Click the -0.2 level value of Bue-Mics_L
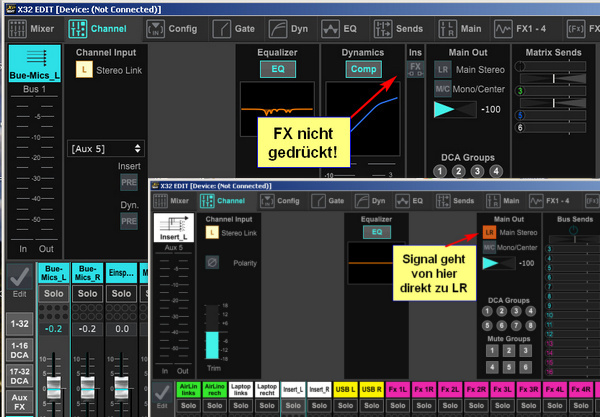Image resolution: width=600 pixels, height=417 pixels. point(54,329)
